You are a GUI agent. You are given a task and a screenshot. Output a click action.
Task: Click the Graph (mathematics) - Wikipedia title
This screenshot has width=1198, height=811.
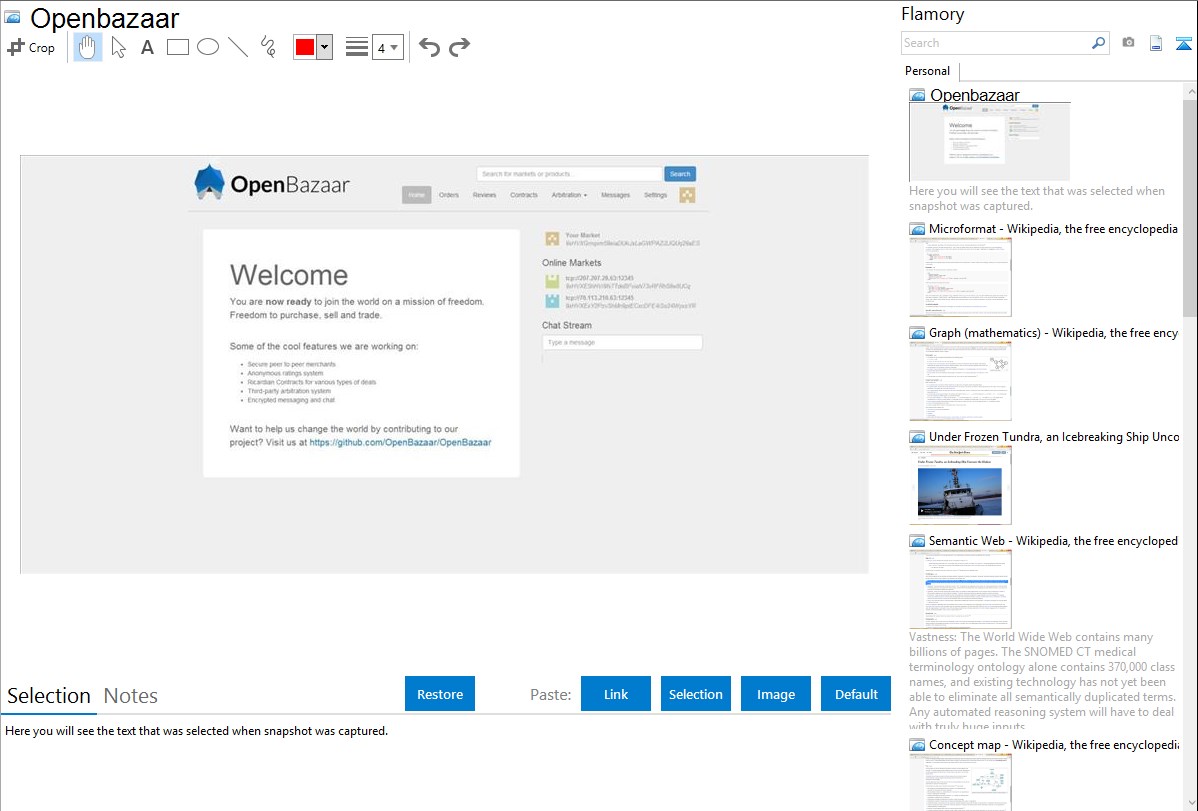click(x=1053, y=333)
